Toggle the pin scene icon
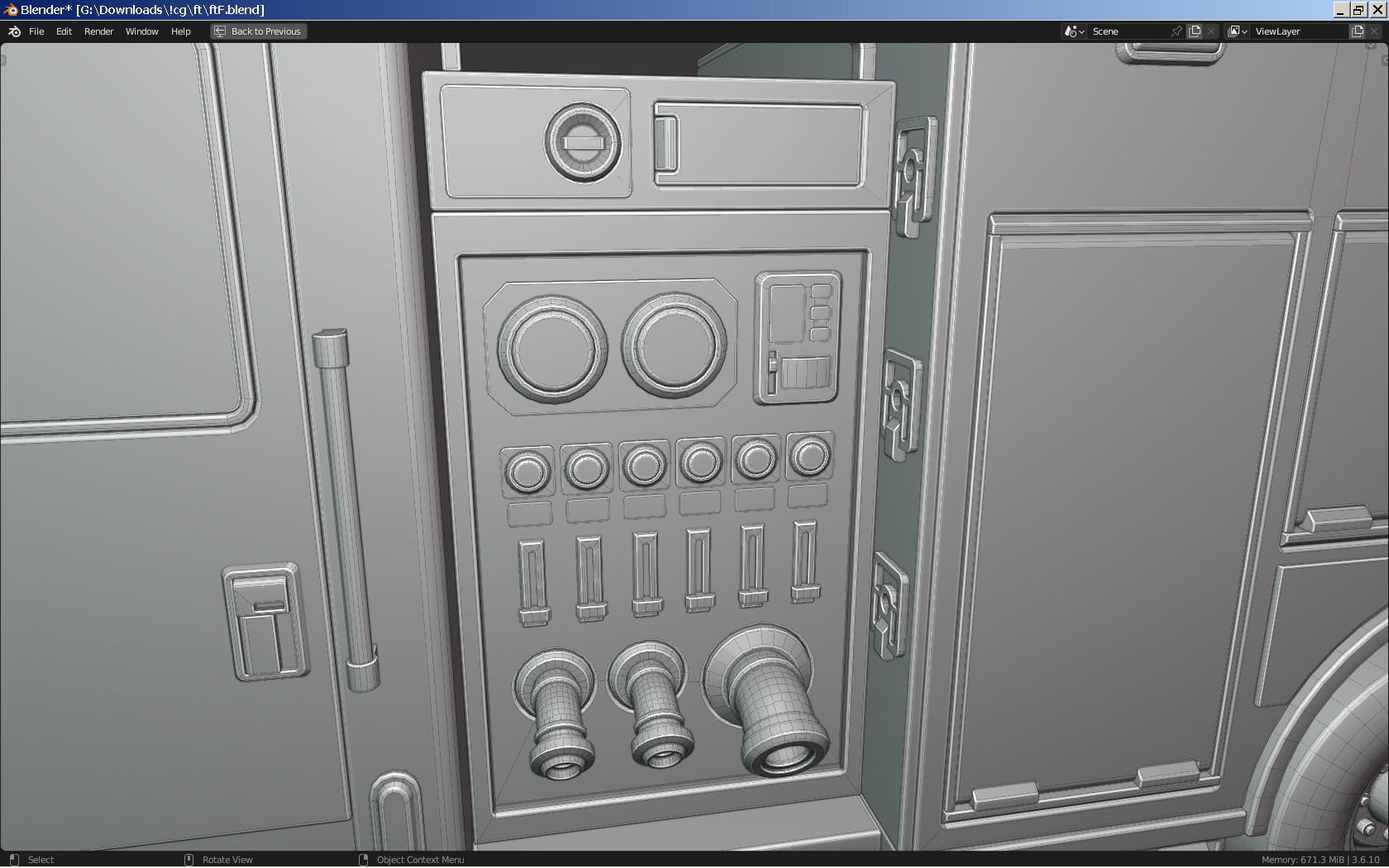Screen dimensions: 1389x868 [1177, 31]
